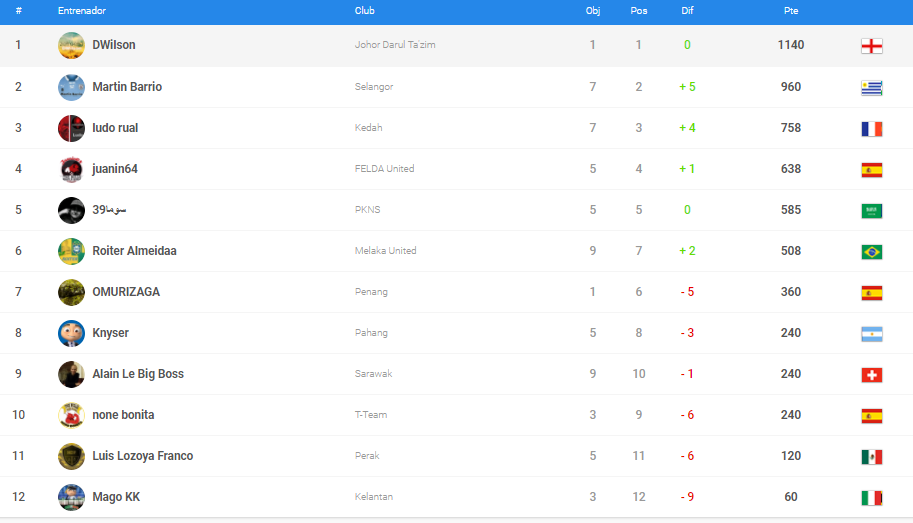Click Martin Barrio's avatar image
This screenshot has width=913, height=523.
pyautogui.click(x=71, y=87)
